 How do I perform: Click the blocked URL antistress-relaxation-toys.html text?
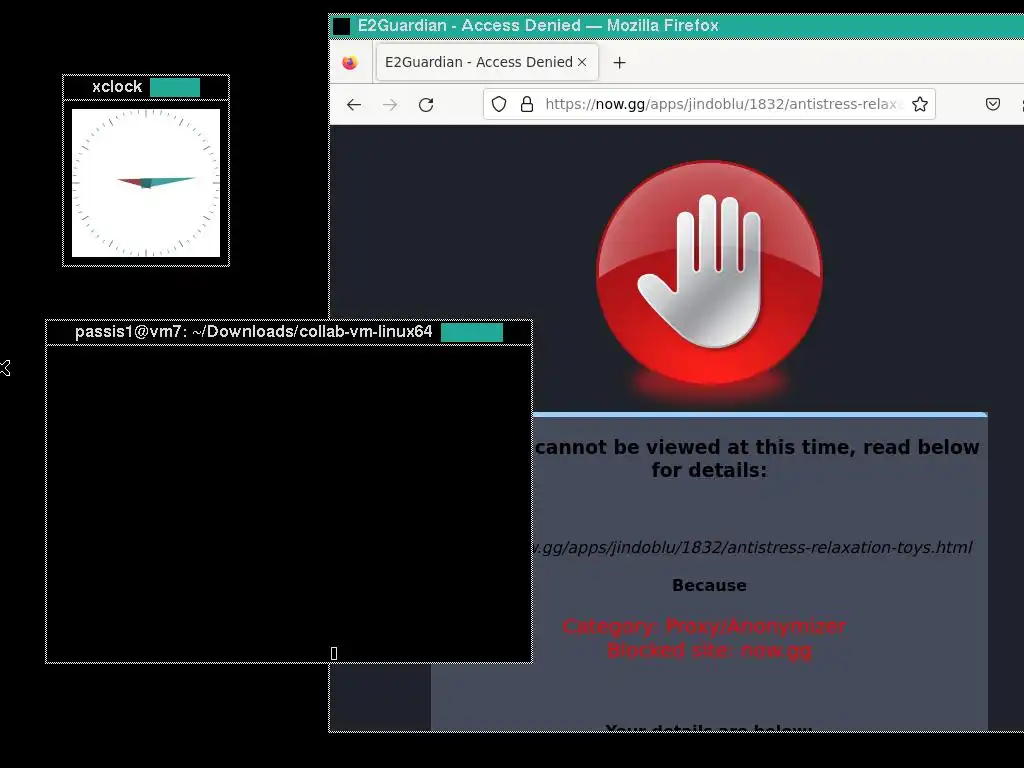[752, 547]
